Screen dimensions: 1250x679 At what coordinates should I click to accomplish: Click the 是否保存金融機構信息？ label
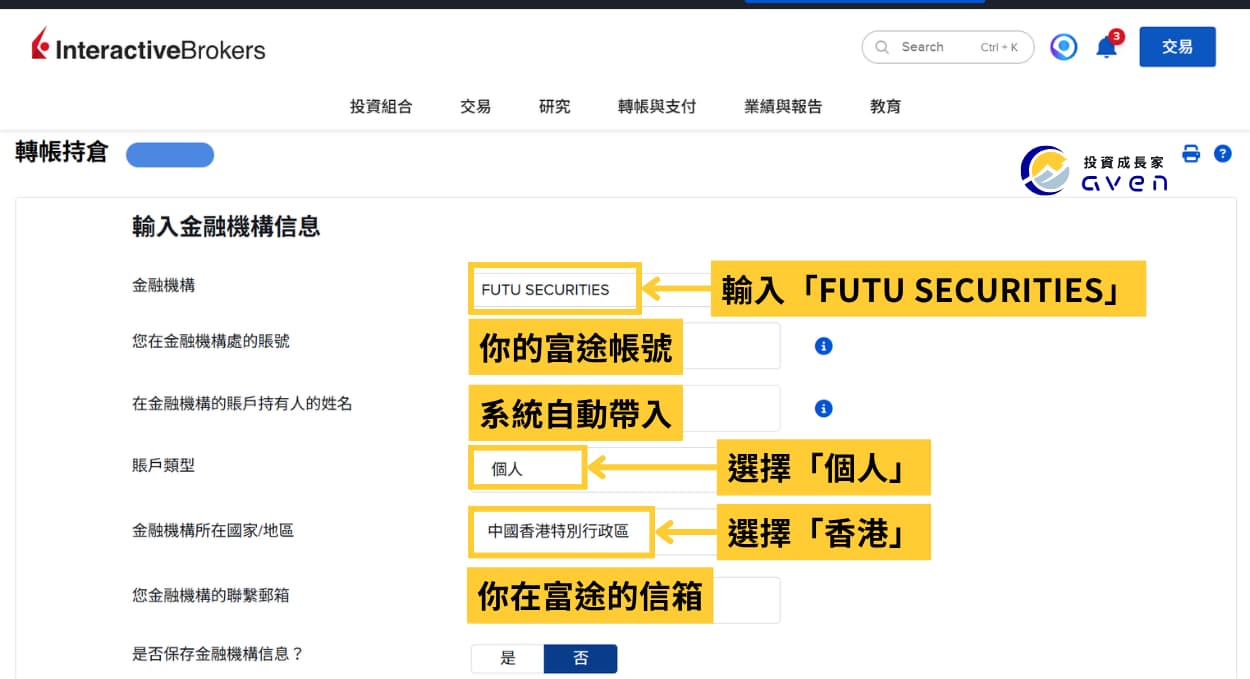[x=218, y=654]
